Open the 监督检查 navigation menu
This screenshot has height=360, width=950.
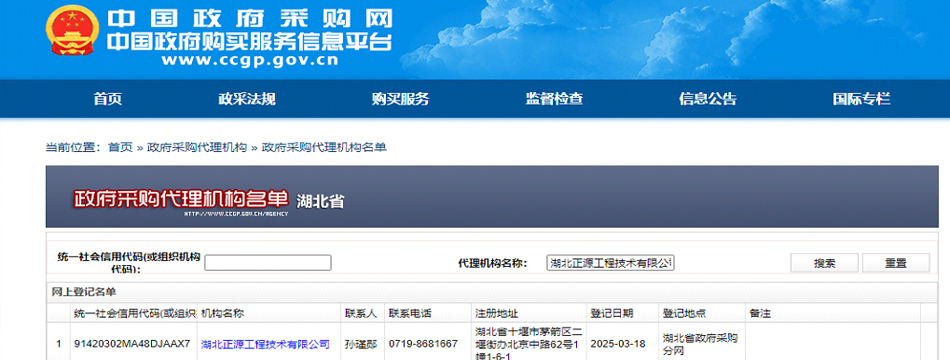pyautogui.click(x=554, y=99)
